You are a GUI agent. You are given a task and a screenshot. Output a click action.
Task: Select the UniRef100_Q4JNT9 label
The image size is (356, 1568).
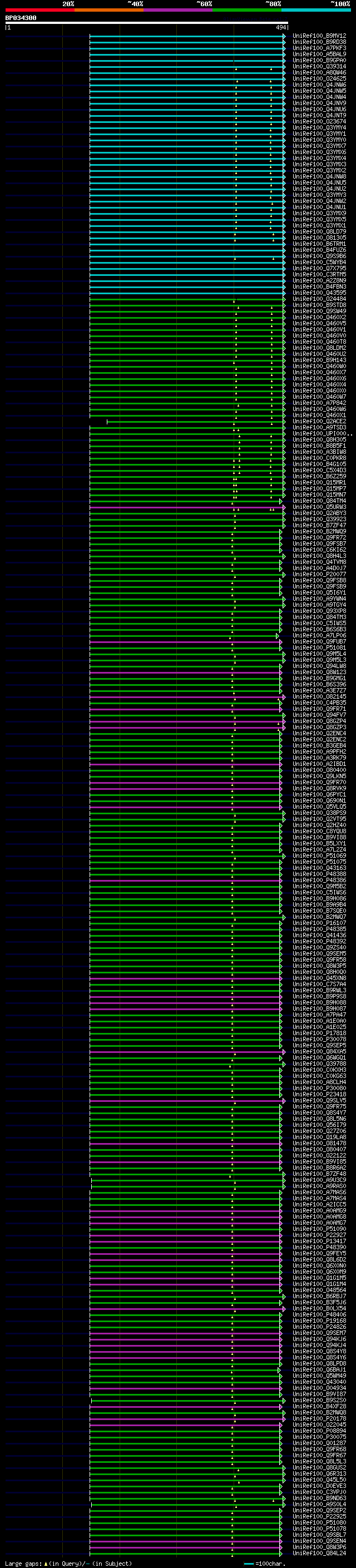[x=319, y=116]
